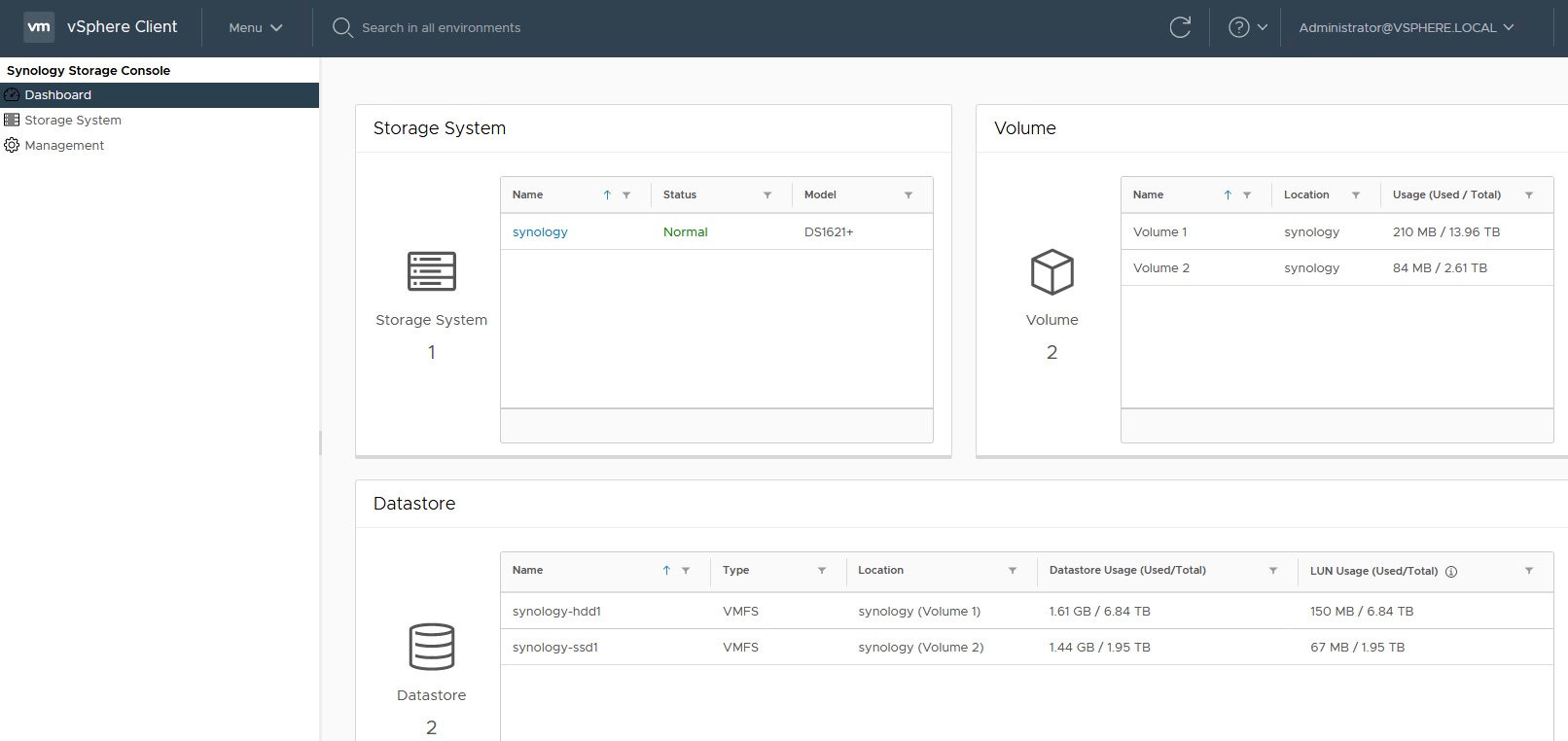This screenshot has height=741, width=1568.
Task: Toggle sort arrow on Datastore Name column
Action: pos(666,571)
